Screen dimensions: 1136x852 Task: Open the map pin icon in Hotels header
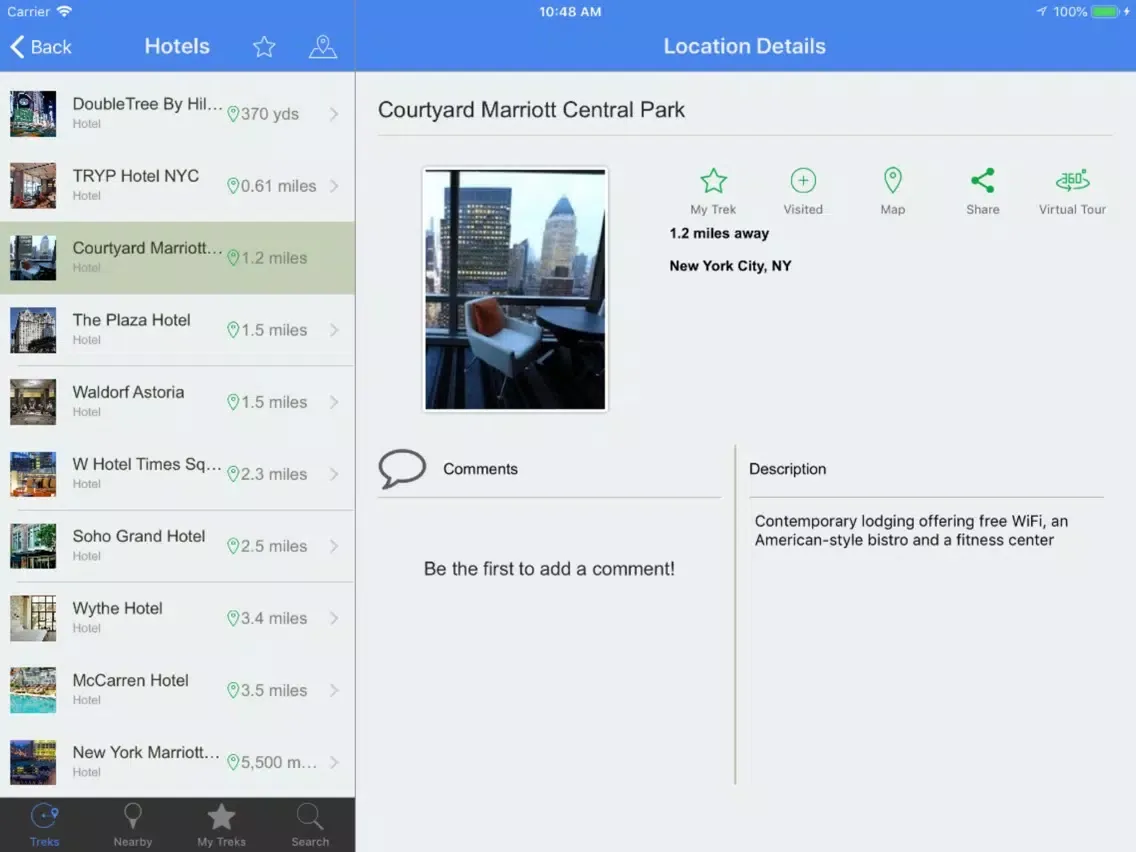[322, 47]
